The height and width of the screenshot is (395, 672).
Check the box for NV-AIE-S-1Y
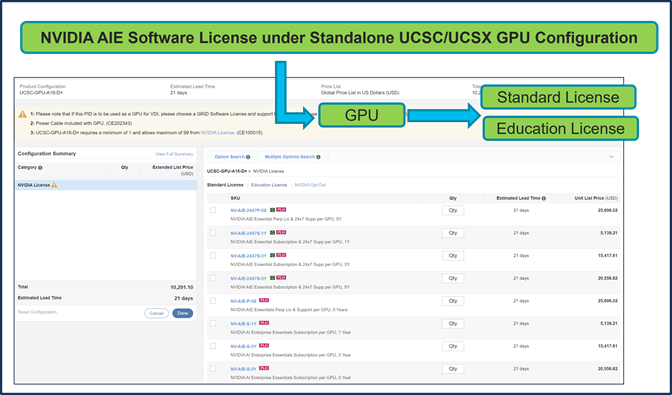pyautogui.click(x=213, y=323)
